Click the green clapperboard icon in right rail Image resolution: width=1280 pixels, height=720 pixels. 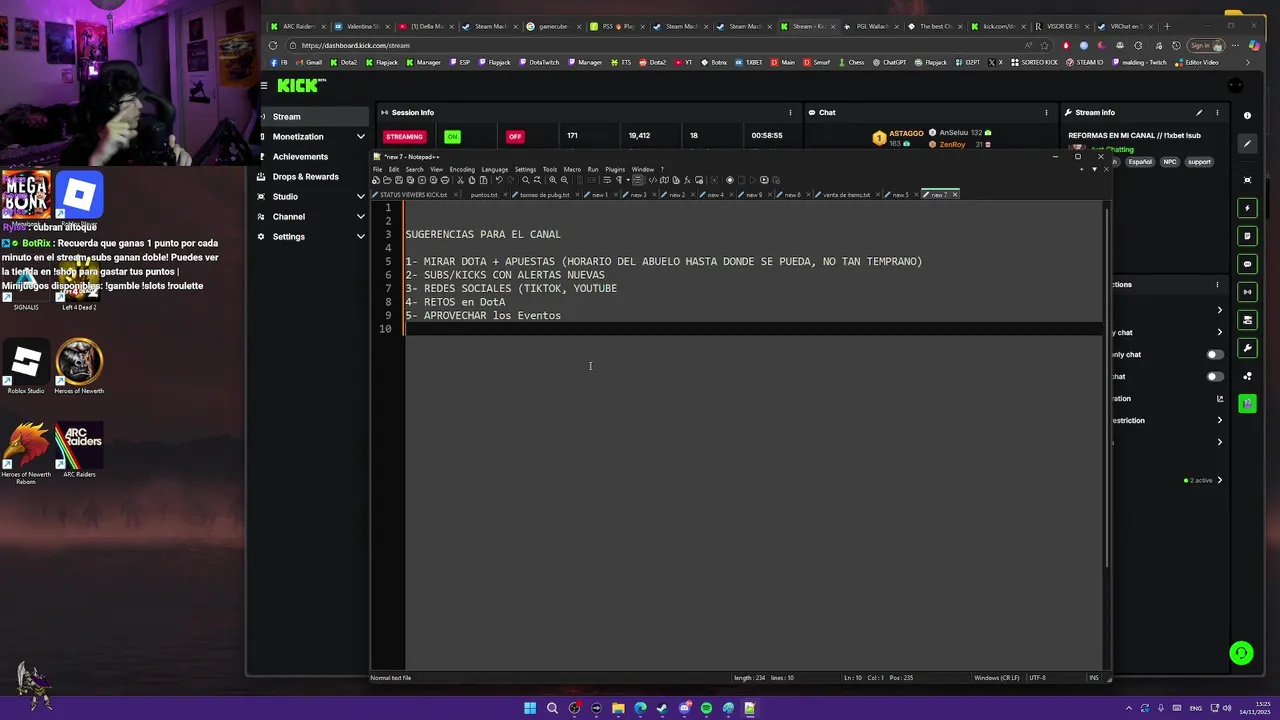1247,403
